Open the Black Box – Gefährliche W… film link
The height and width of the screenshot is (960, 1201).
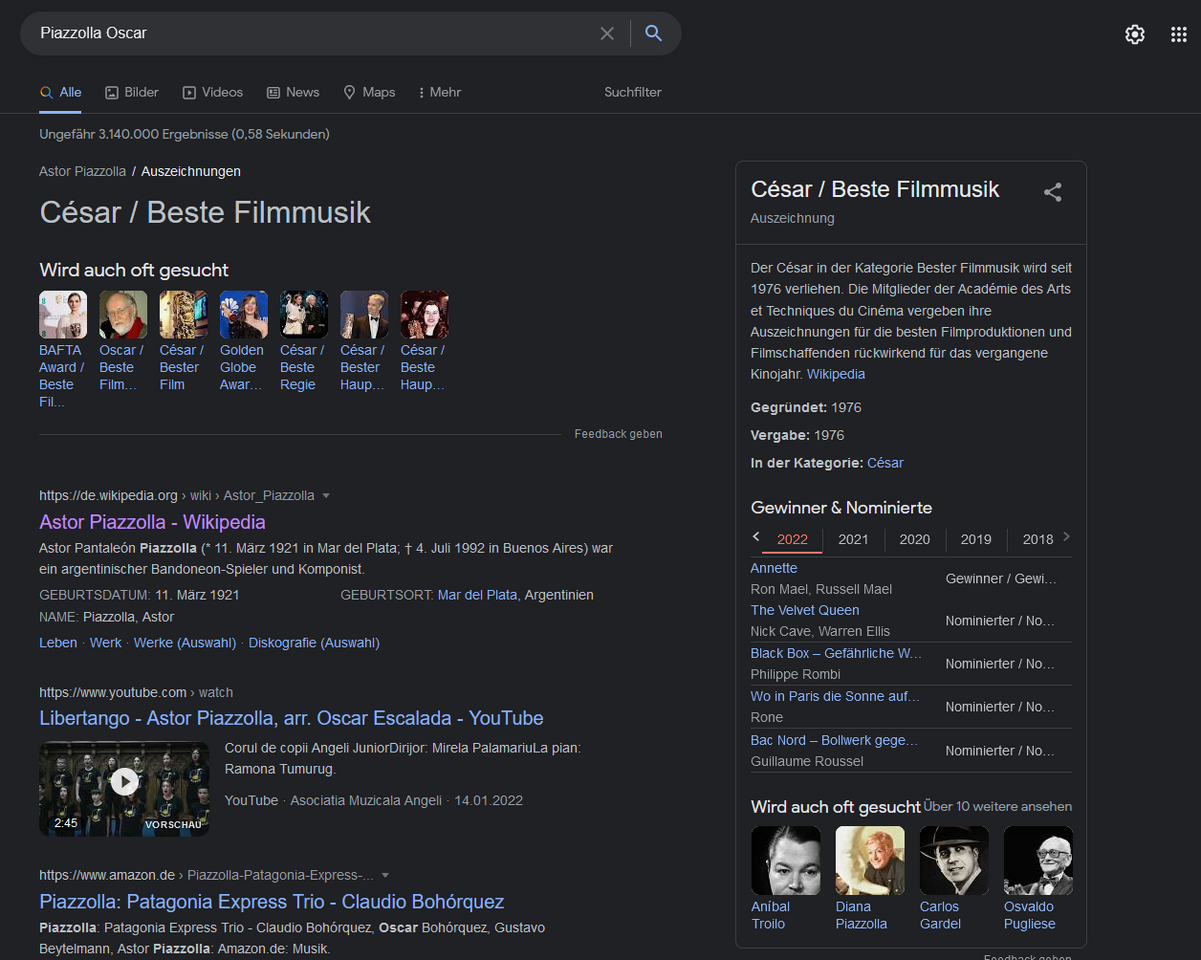coord(836,653)
